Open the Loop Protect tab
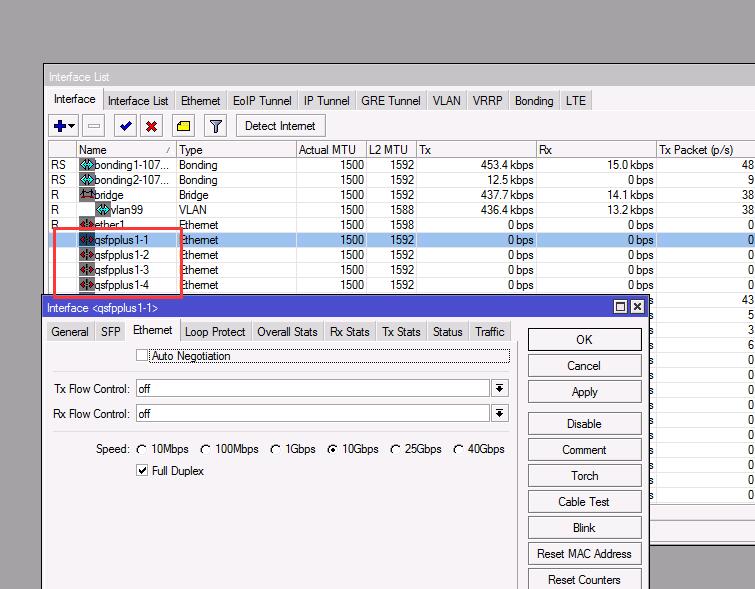 tap(215, 332)
